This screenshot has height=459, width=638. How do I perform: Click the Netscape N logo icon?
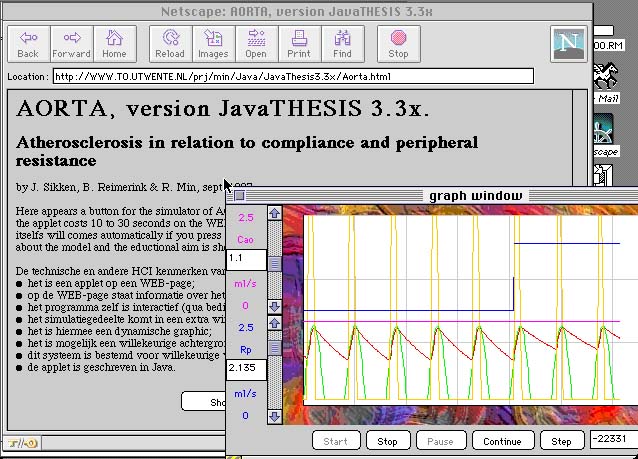pos(568,44)
